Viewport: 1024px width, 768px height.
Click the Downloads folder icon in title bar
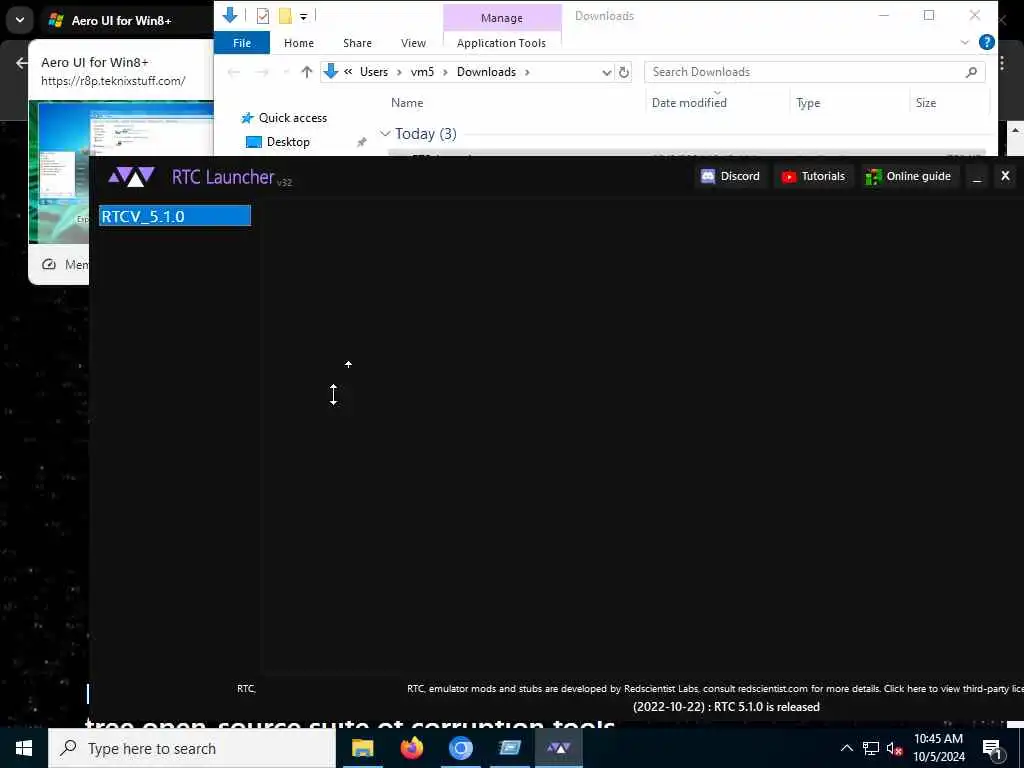point(229,15)
